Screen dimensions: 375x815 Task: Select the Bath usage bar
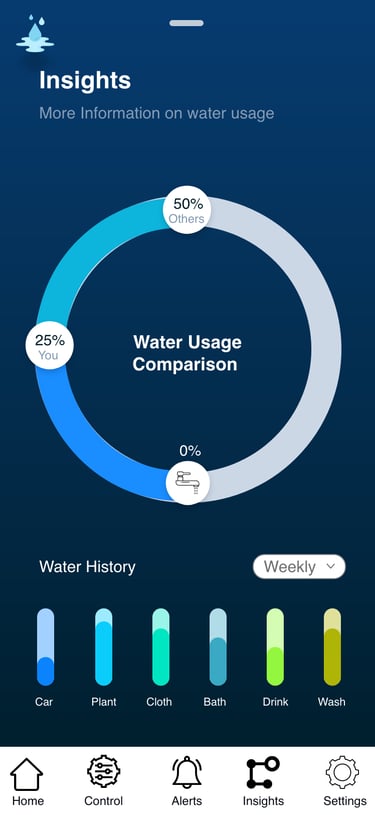[x=218, y=647]
